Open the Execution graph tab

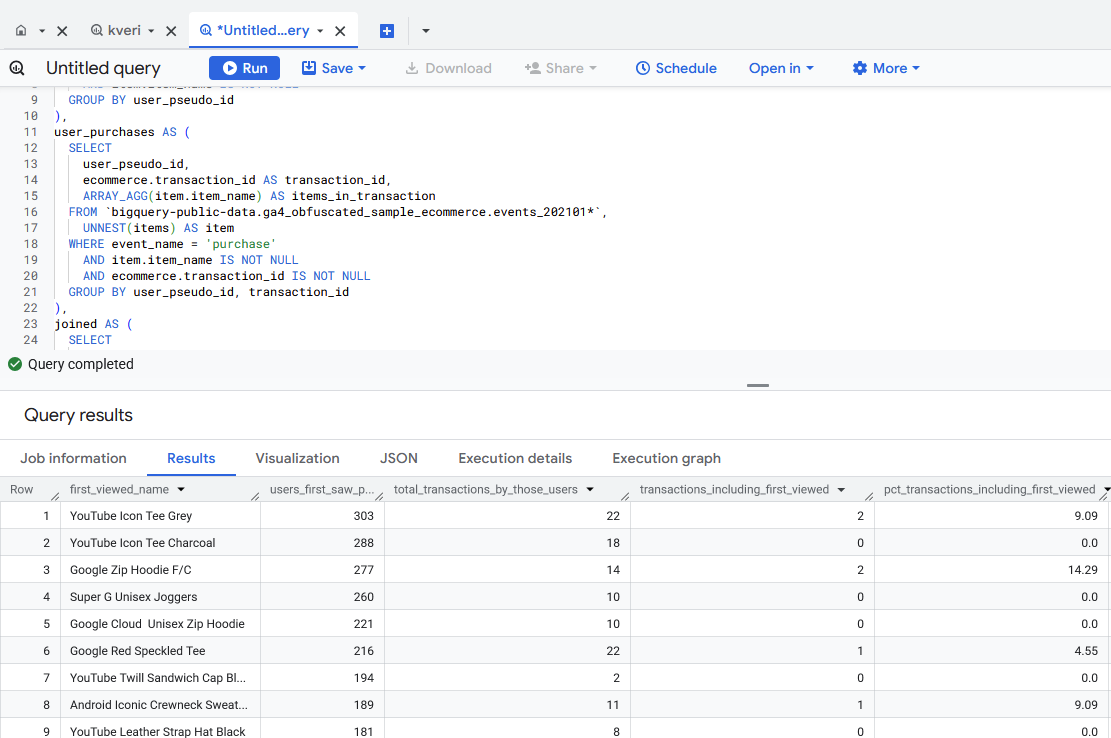[x=666, y=458]
